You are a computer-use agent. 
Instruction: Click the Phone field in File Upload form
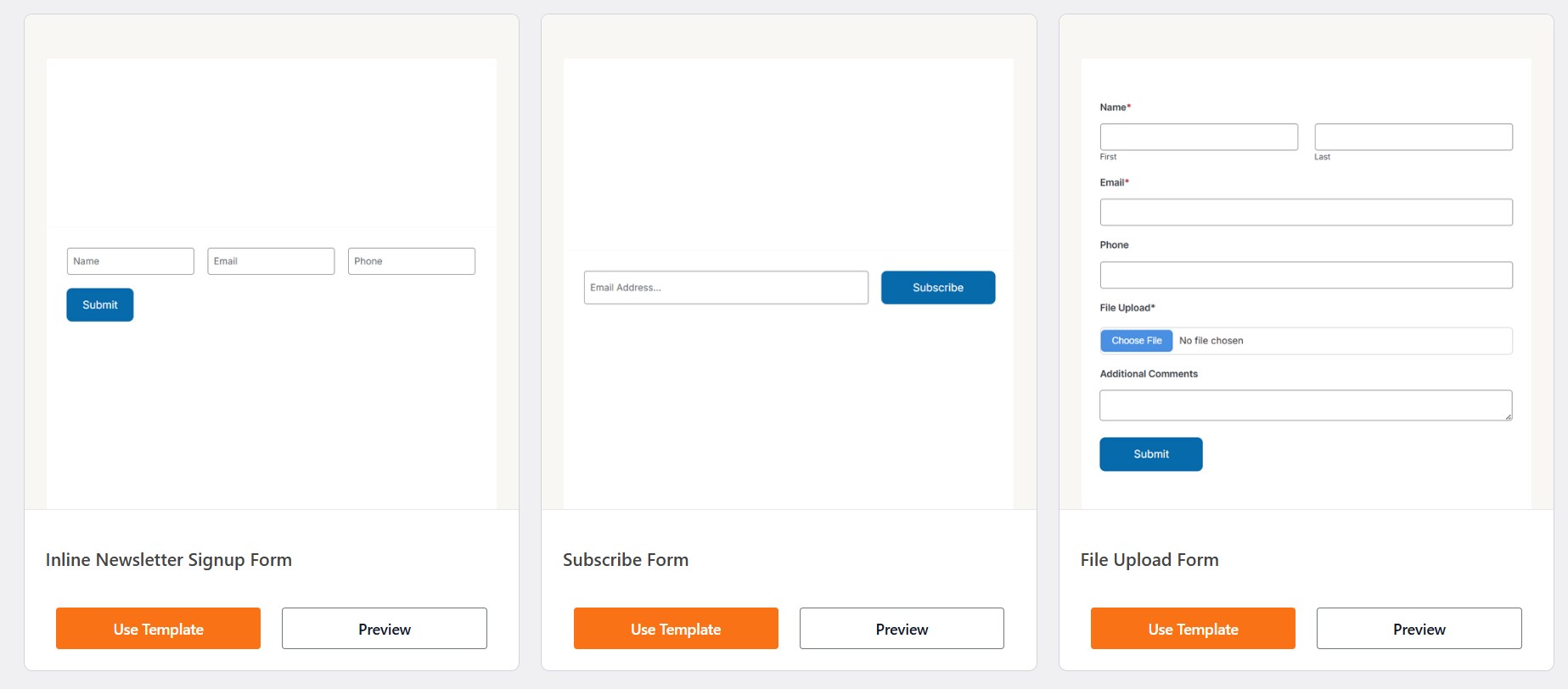coord(1306,275)
